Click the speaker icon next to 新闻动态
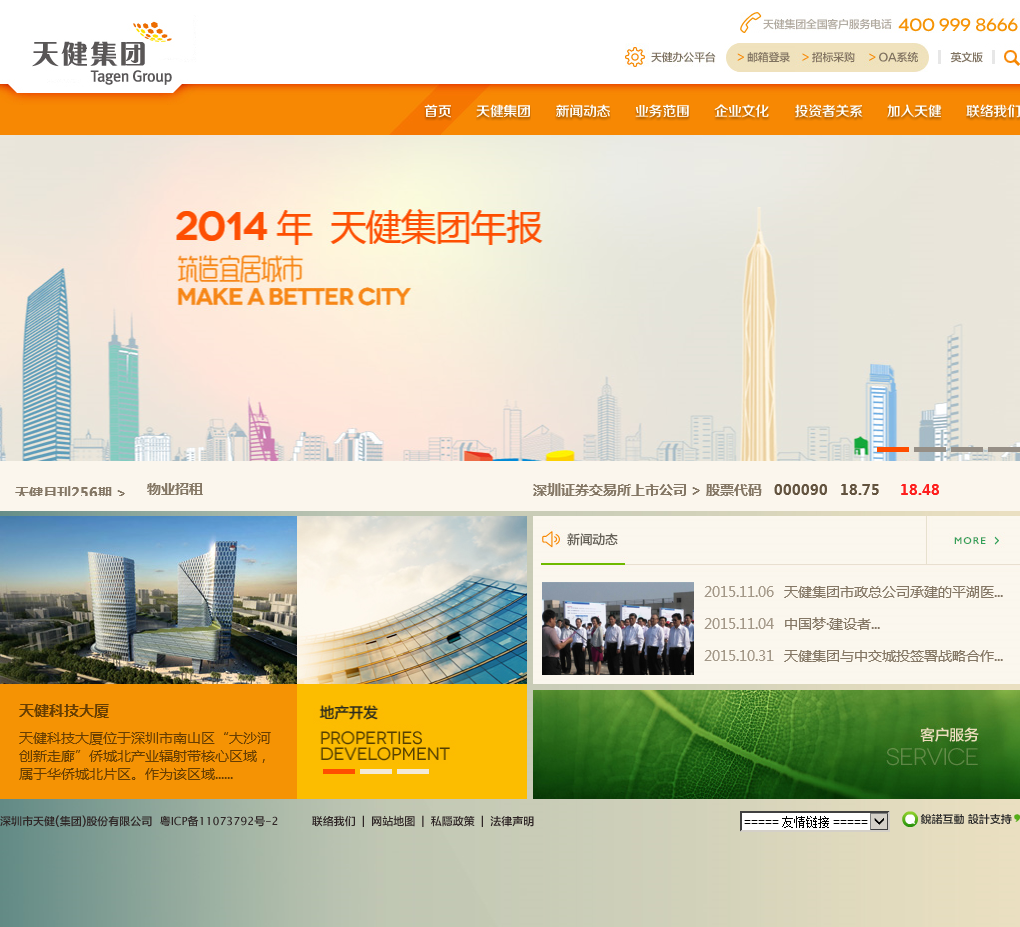This screenshot has height=927, width=1020. (x=550, y=540)
